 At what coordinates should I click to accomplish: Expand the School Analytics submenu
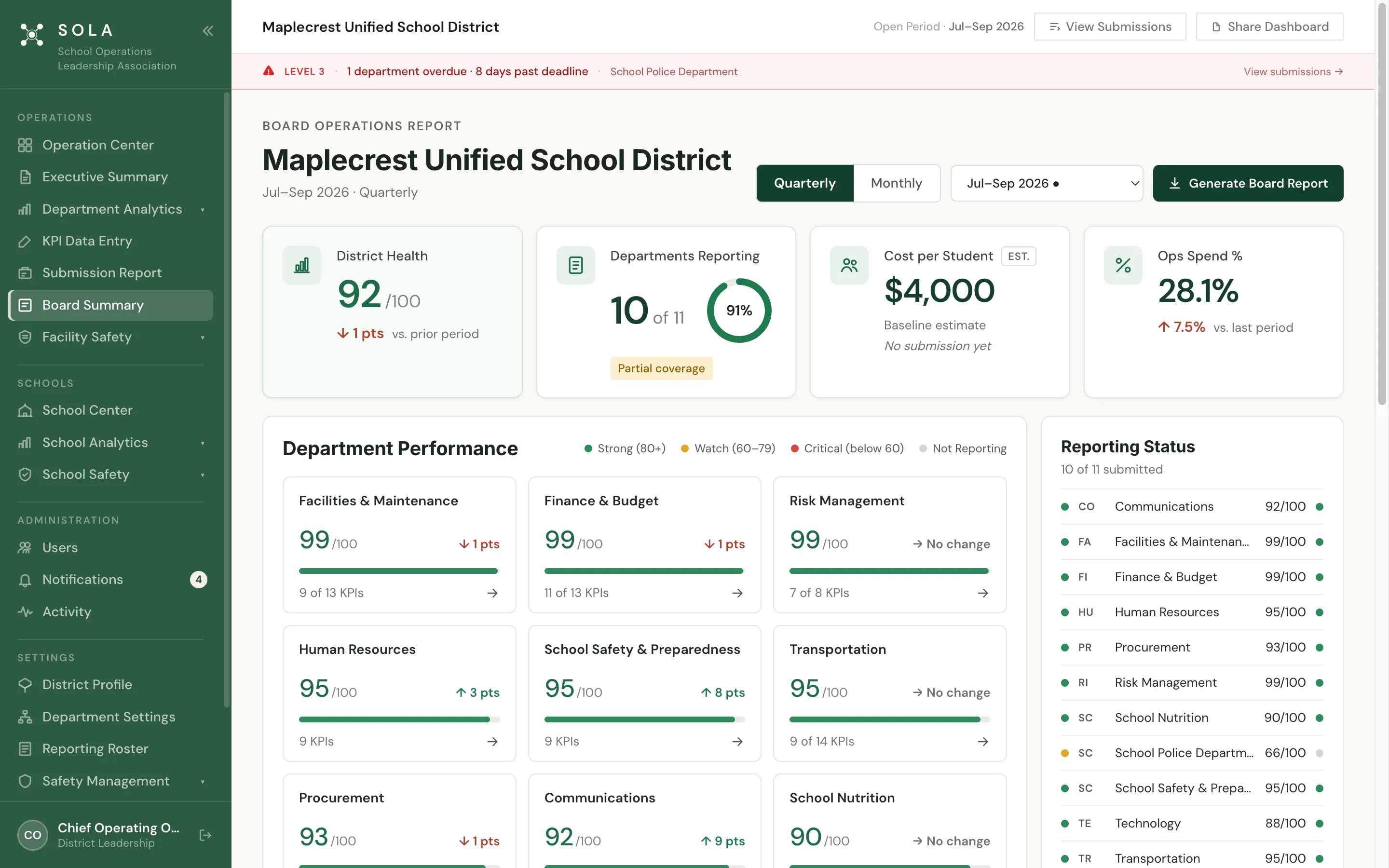pos(203,443)
